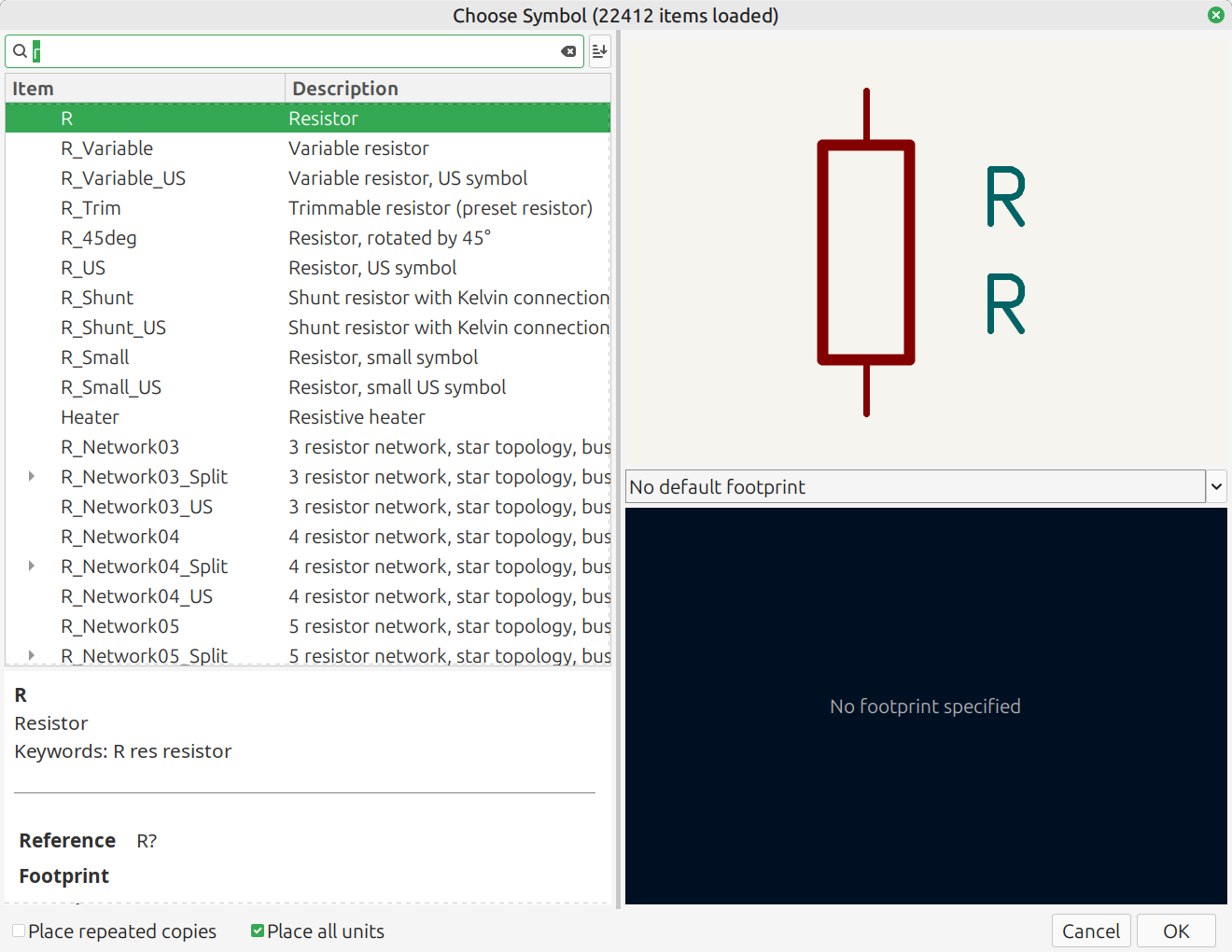
Task: Expand R_Network05_Split entry
Action: (x=32, y=655)
